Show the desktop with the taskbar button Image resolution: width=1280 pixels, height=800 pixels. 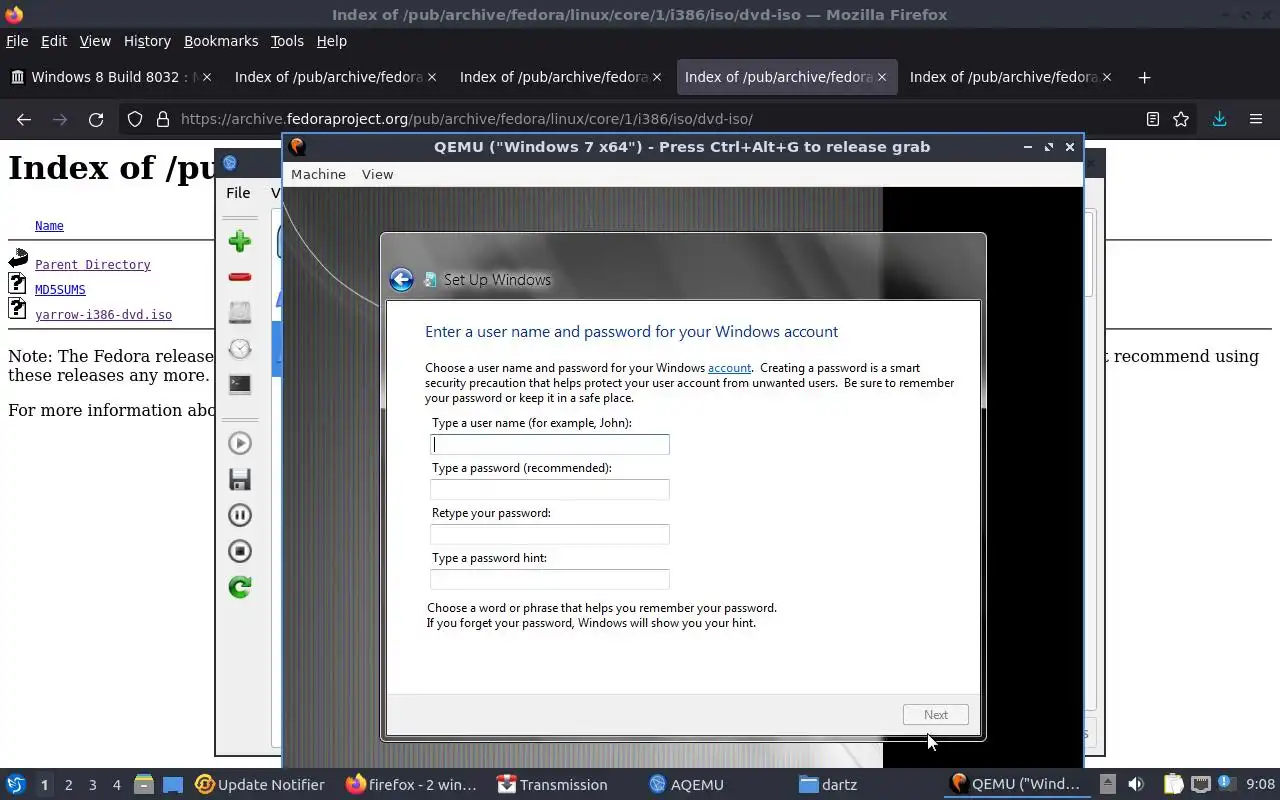(173, 784)
